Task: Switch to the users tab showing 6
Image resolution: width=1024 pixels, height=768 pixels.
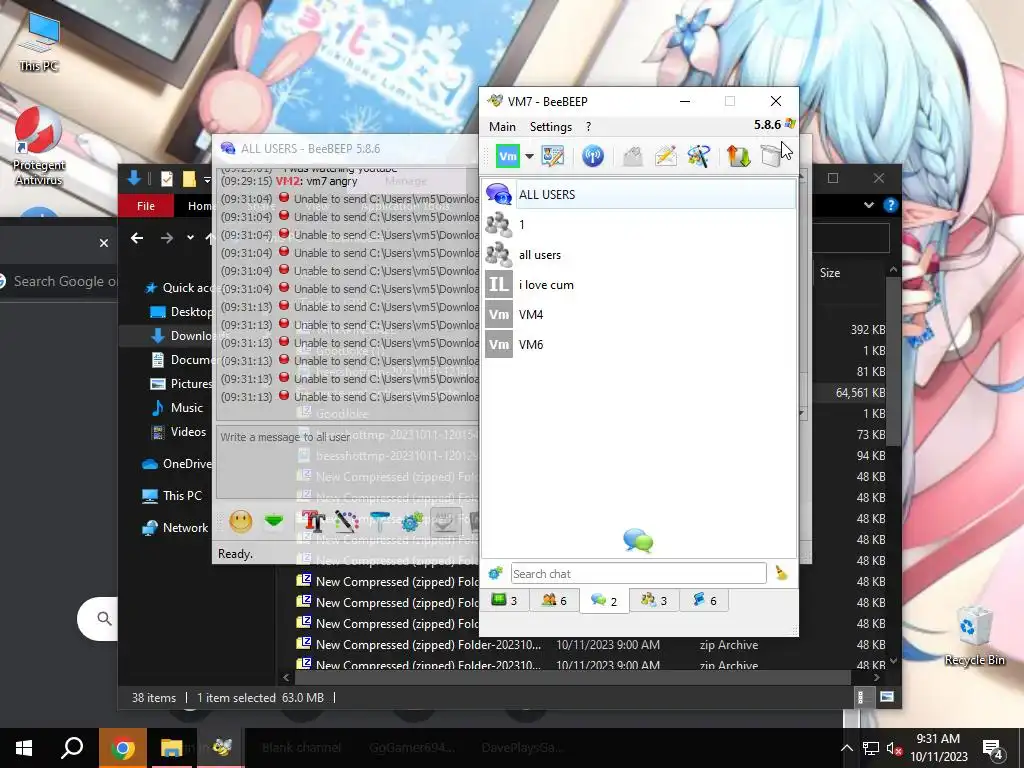Action: (554, 600)
